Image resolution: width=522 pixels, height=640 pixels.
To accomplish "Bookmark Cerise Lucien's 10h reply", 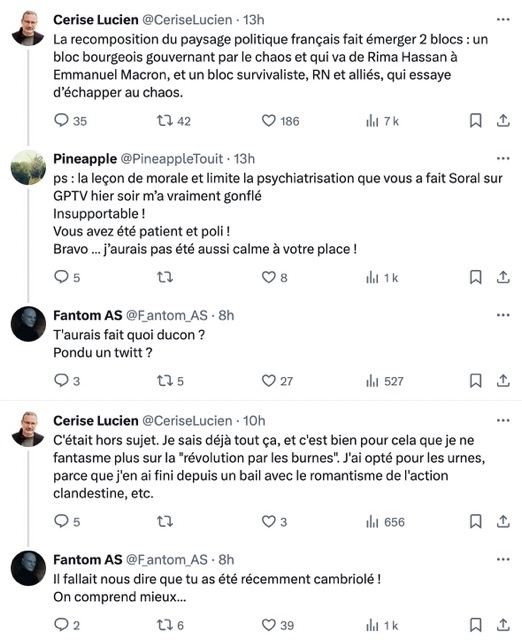I will pyautogui.click(x=475, y=521).
